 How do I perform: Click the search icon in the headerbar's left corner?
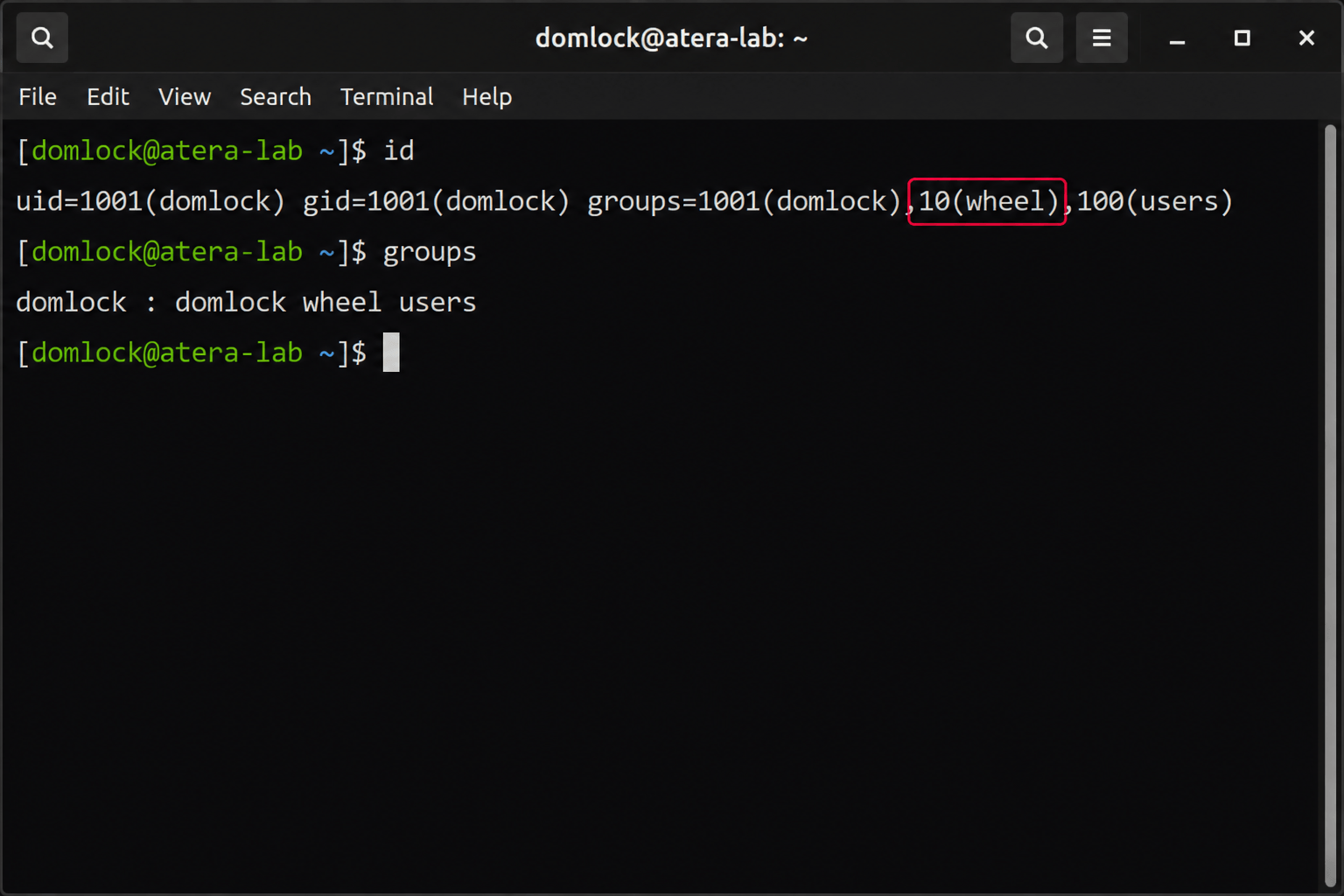[42, 38]
